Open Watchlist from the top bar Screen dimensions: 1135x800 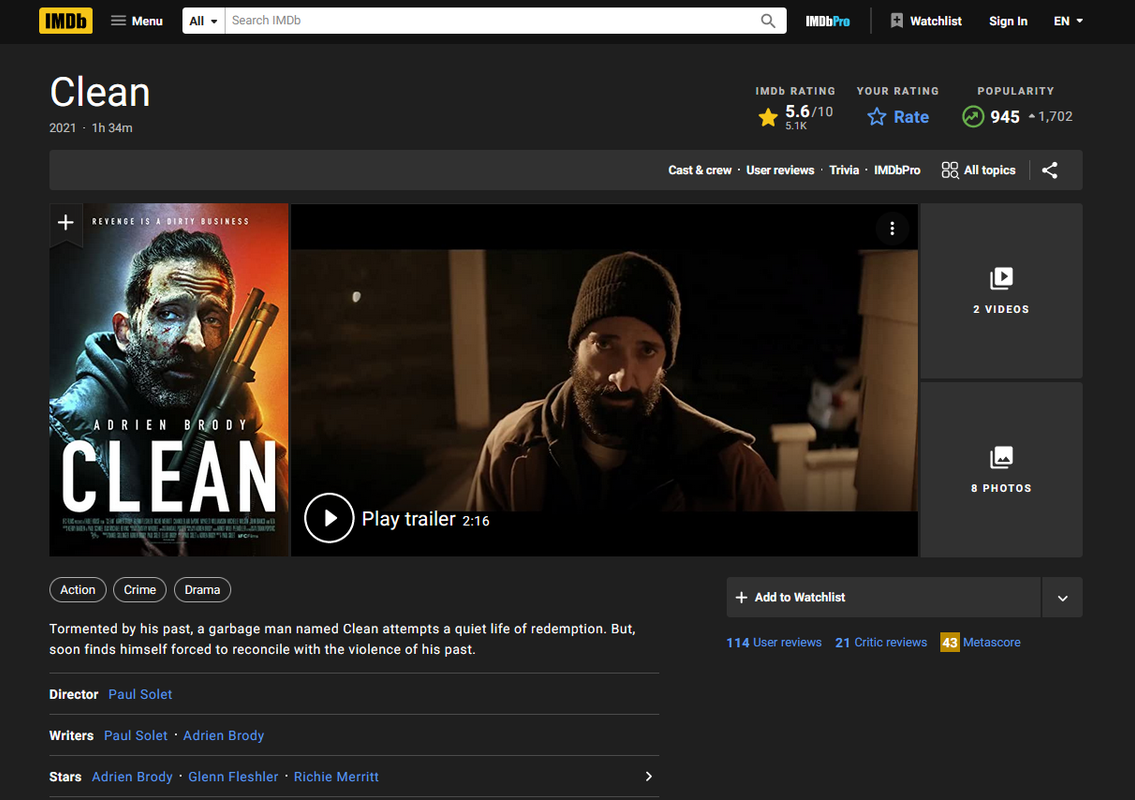[926, 21]
